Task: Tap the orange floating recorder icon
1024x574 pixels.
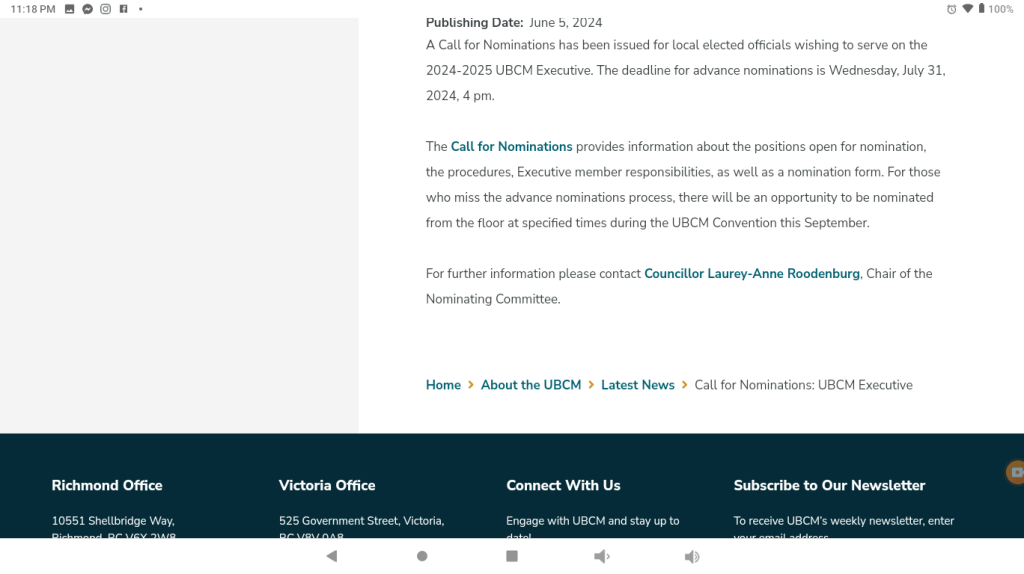Action: tap(1015, 472)
